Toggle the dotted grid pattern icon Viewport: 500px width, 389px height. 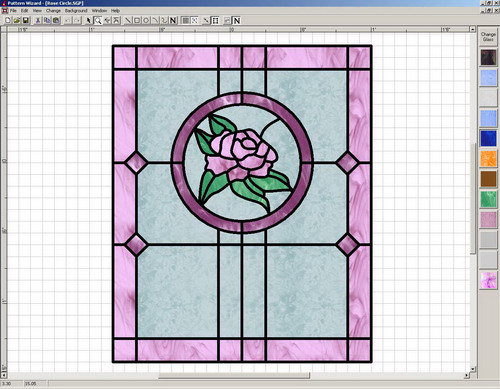click(x=195, y=21)
